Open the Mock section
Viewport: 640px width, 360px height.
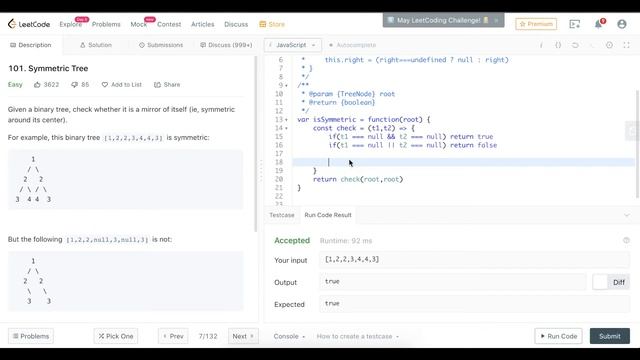pos(139,24)
